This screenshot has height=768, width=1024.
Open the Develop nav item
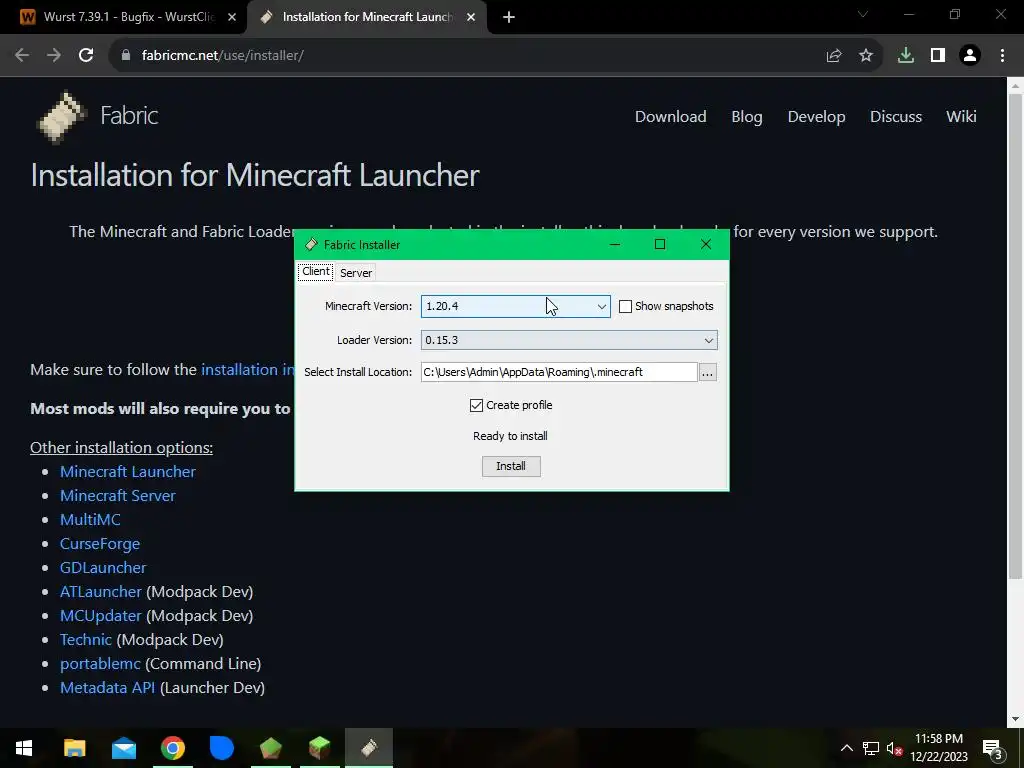coord(816,117)
